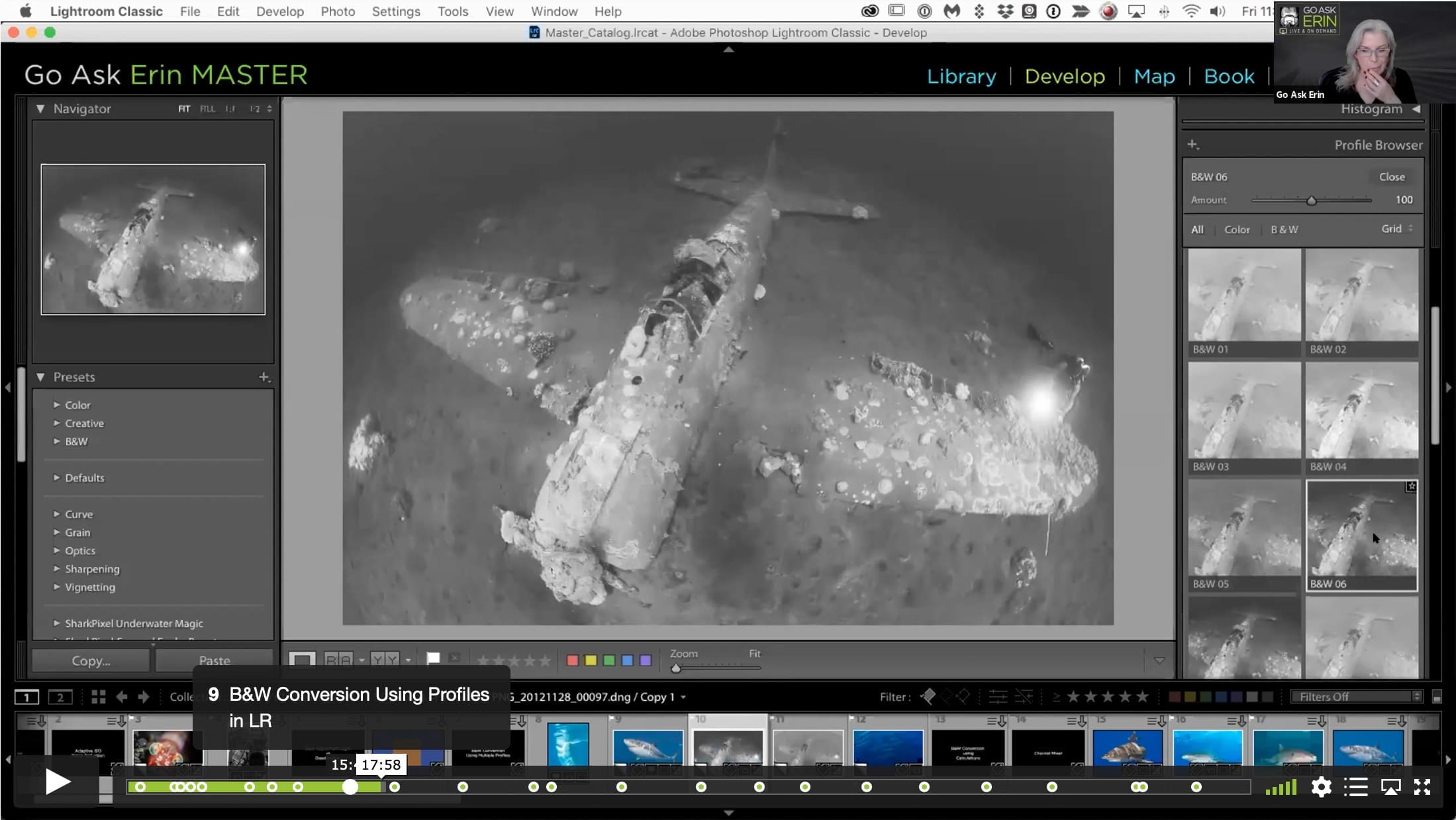Click the profile Amount slider handle
This screenshot has width=1456, height=820.
1311,200
